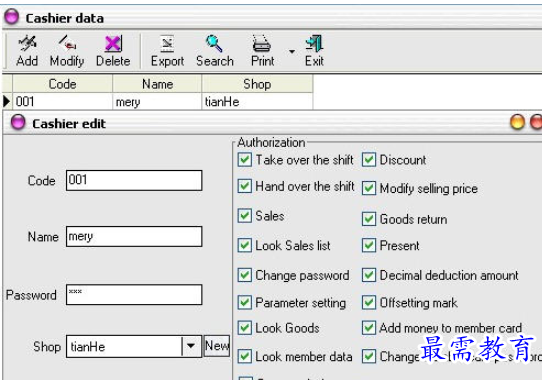Toggle the Present checkbox
542x380 pixels.
(x=369, y=245)
